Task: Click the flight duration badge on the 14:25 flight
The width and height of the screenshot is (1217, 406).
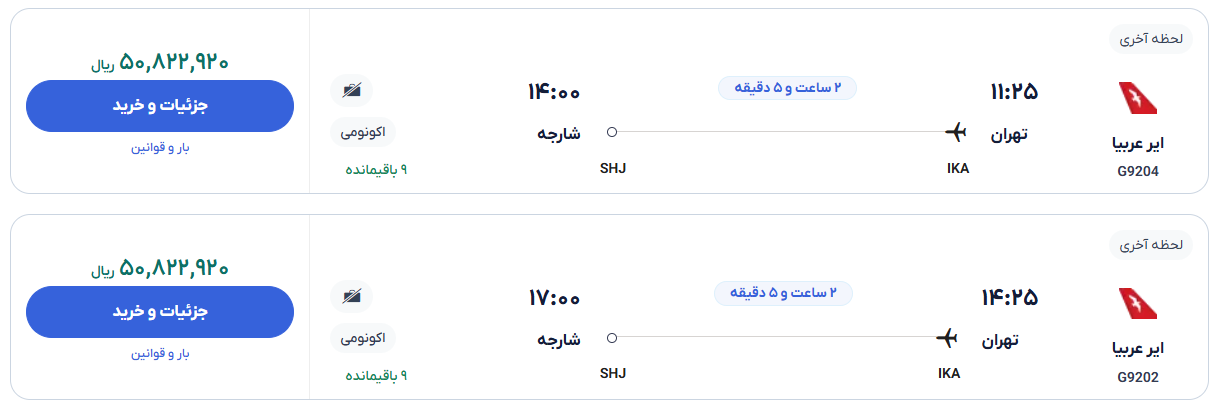Action: tap(783, 294)
